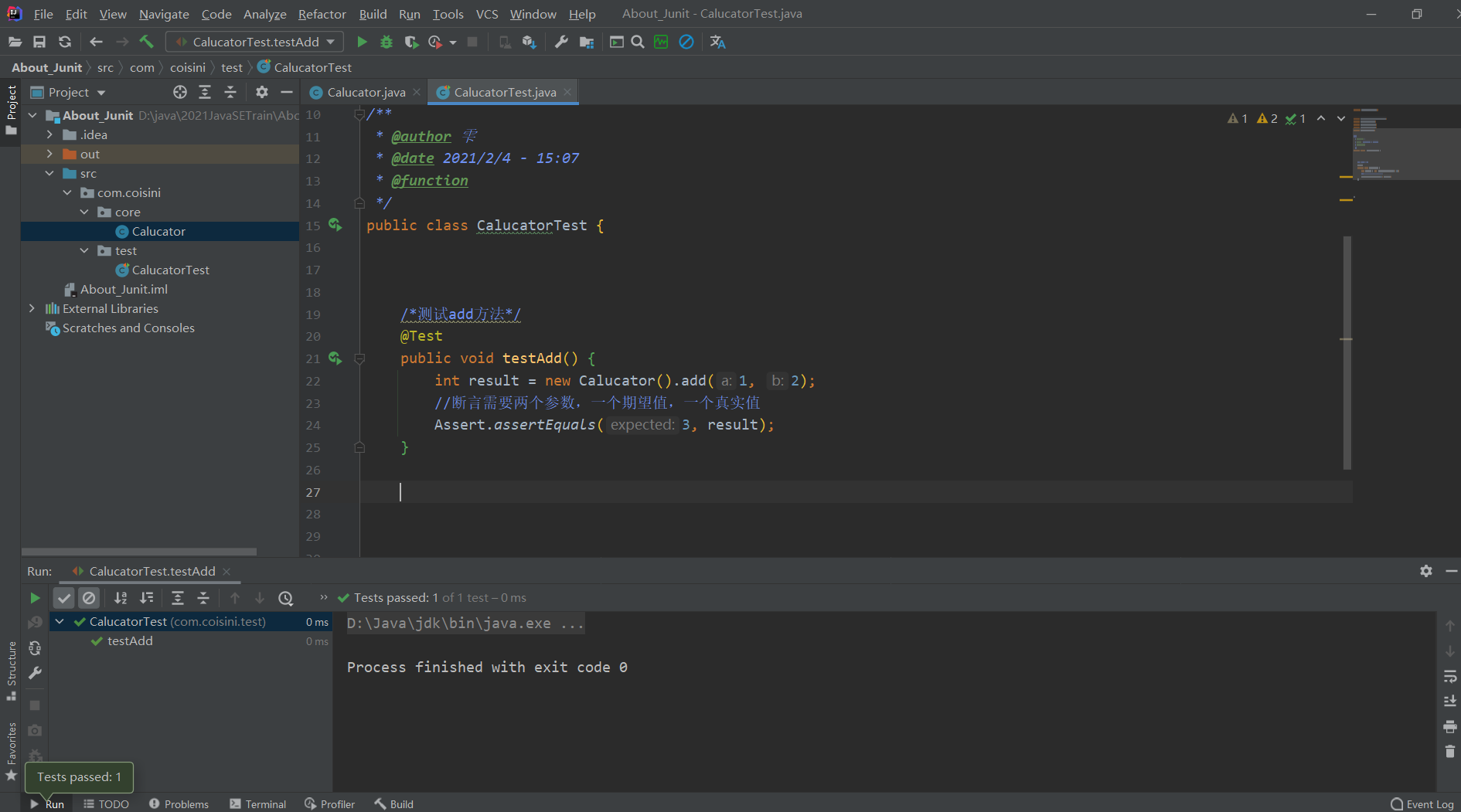Open Project view selector dropdown

pos(68,92)
